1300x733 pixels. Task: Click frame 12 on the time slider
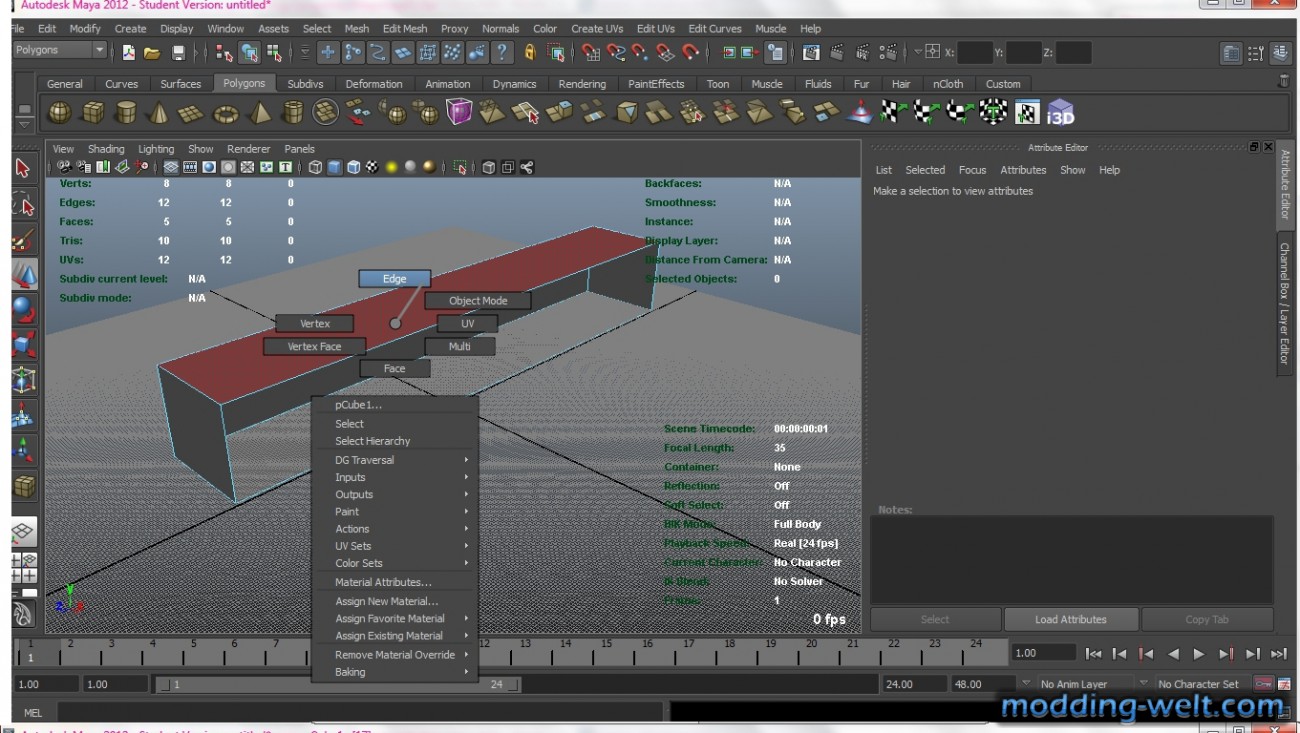pos(484,651)
